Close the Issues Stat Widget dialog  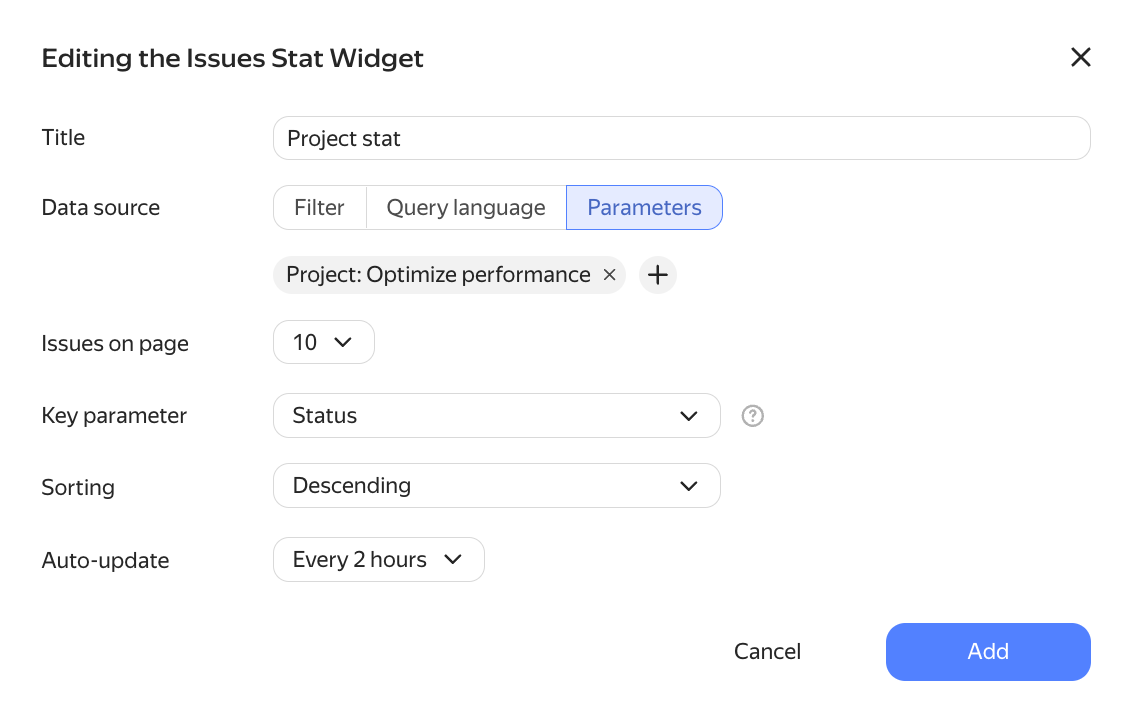coord(1080,58)
